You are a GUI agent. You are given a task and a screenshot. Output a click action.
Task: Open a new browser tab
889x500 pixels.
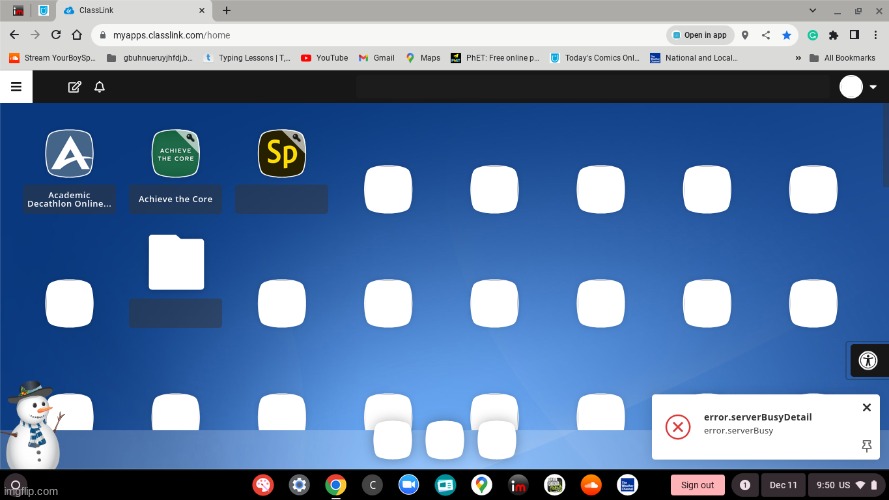[226, 10]
